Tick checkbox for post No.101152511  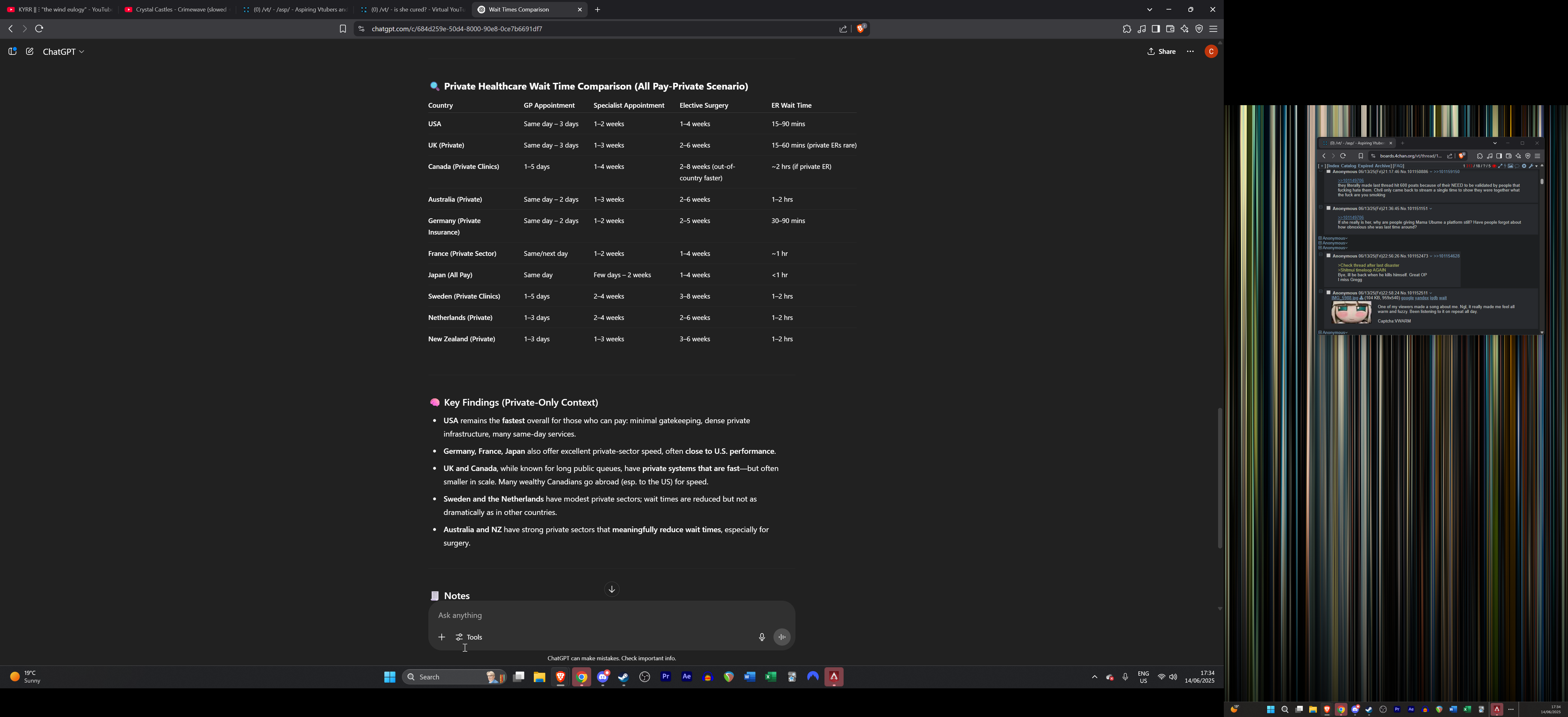tap(1329, 293)
